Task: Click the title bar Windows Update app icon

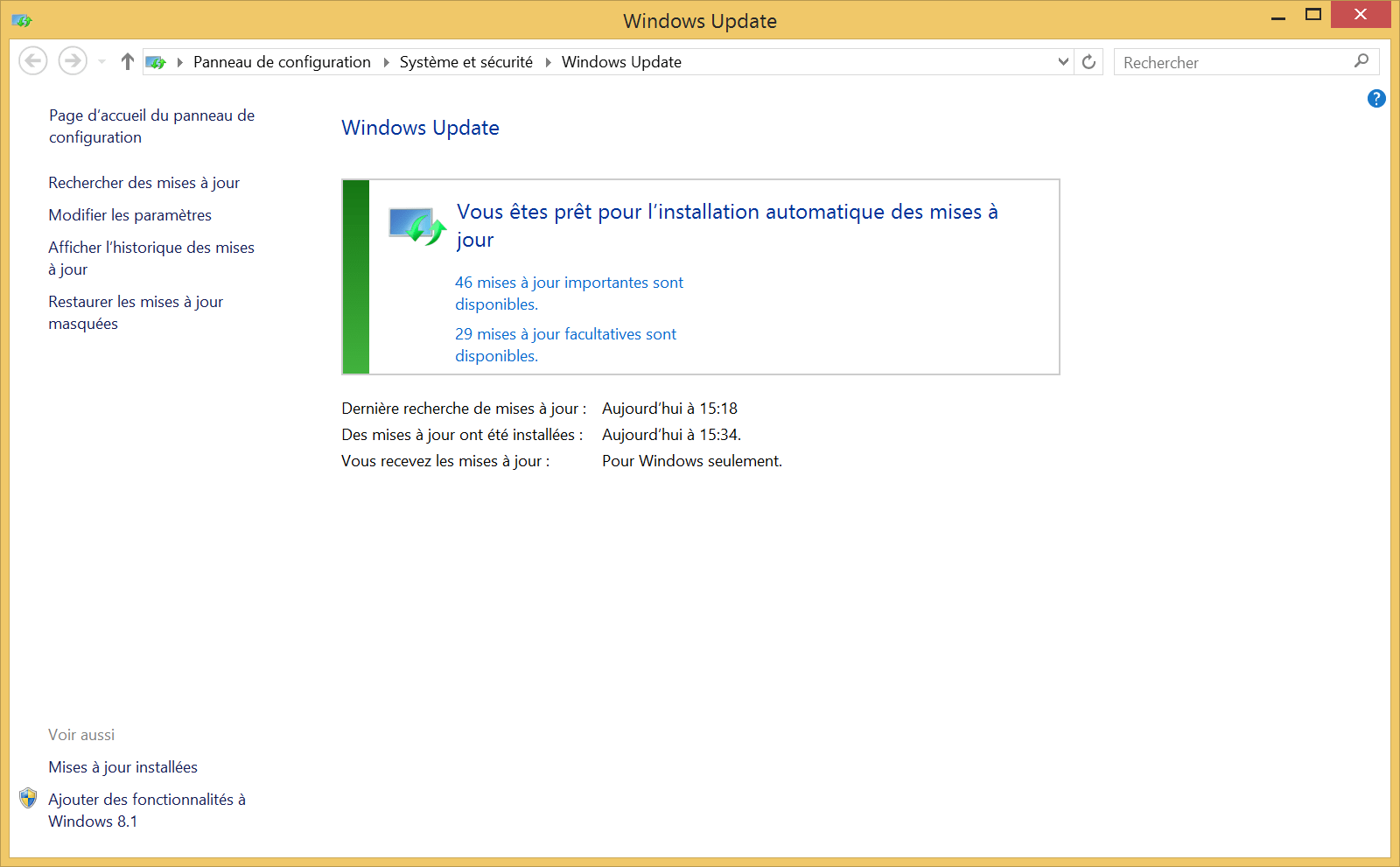Action: click(x=22, y=20)
